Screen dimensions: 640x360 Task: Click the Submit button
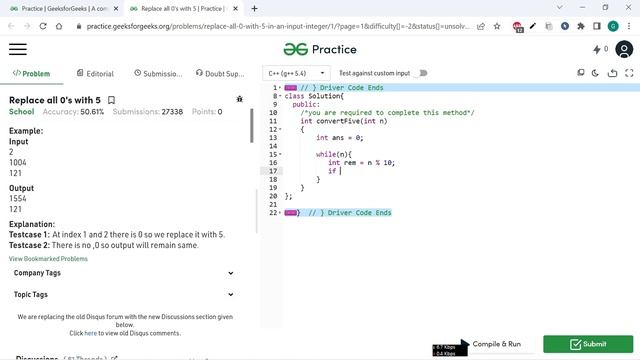588,344
